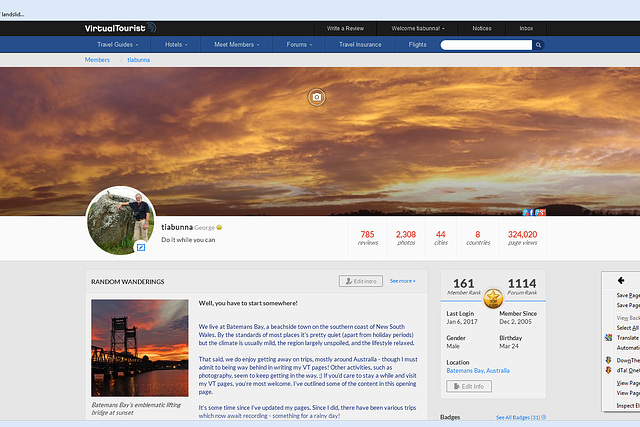Open the Batemans Bay lifting bridge photo
640x427 pixels.
tap(140, 348)
